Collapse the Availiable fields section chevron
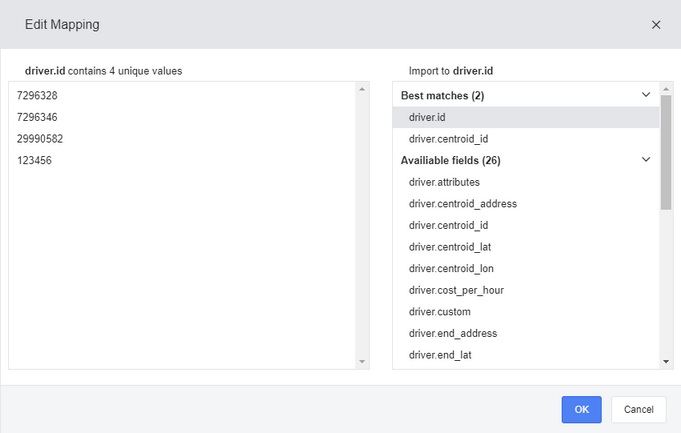This screenshot has height=433, width=681. (646, 159)
